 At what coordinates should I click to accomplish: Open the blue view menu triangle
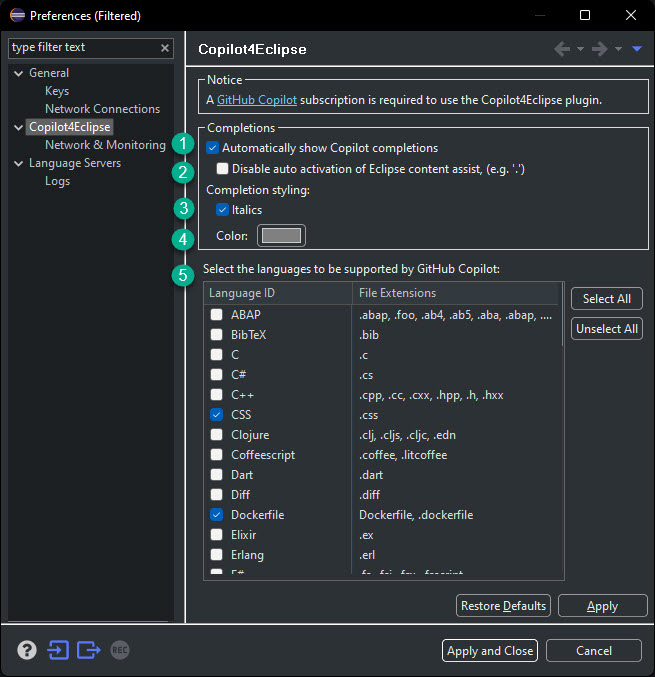point(637,49)
